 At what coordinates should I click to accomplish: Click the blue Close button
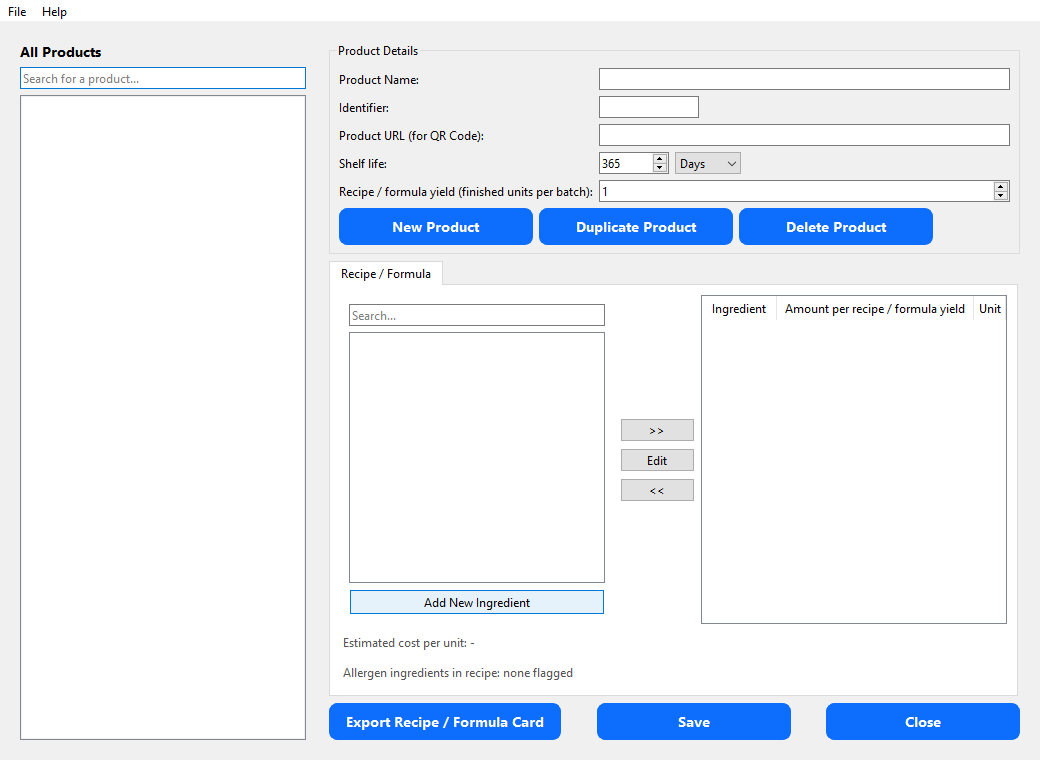coord(923,722)
